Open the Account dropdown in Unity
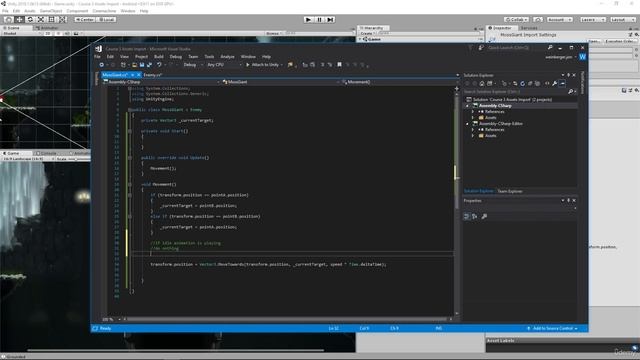 tap(560, 19)
